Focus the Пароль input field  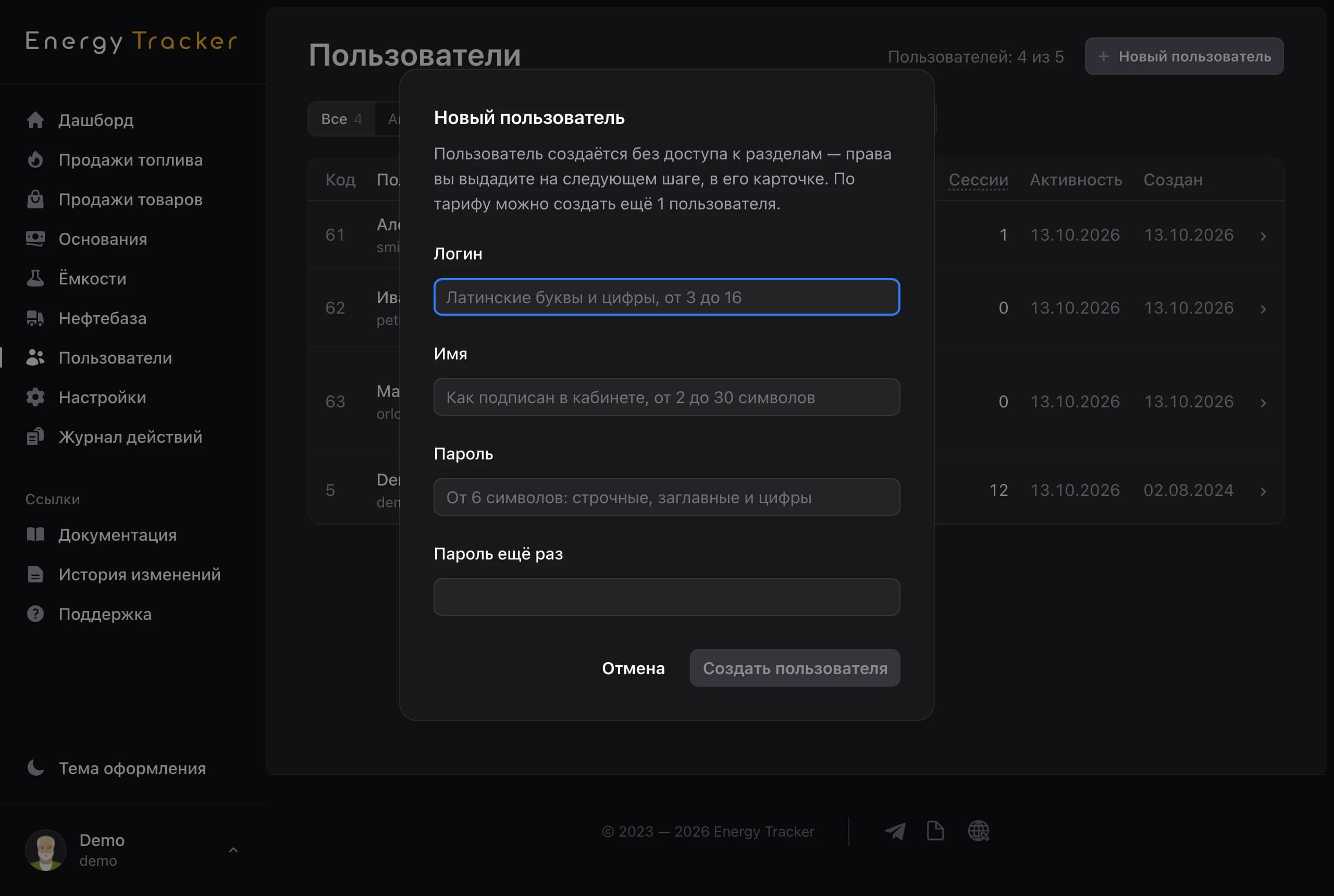coord(666,497)
